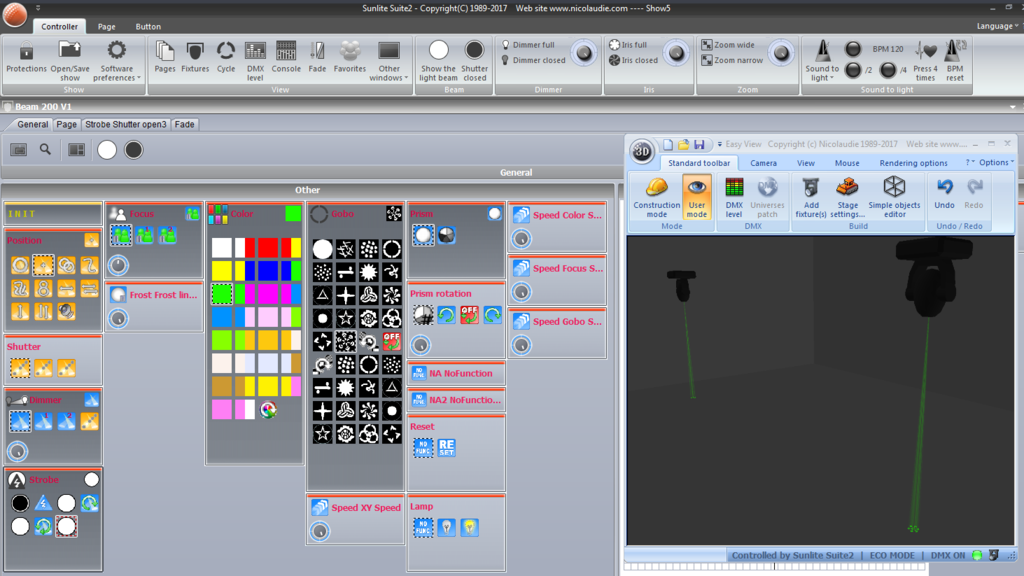Switch Easy View to User mode
Viewport: 1024px width, 576px height.
point(697,197)
